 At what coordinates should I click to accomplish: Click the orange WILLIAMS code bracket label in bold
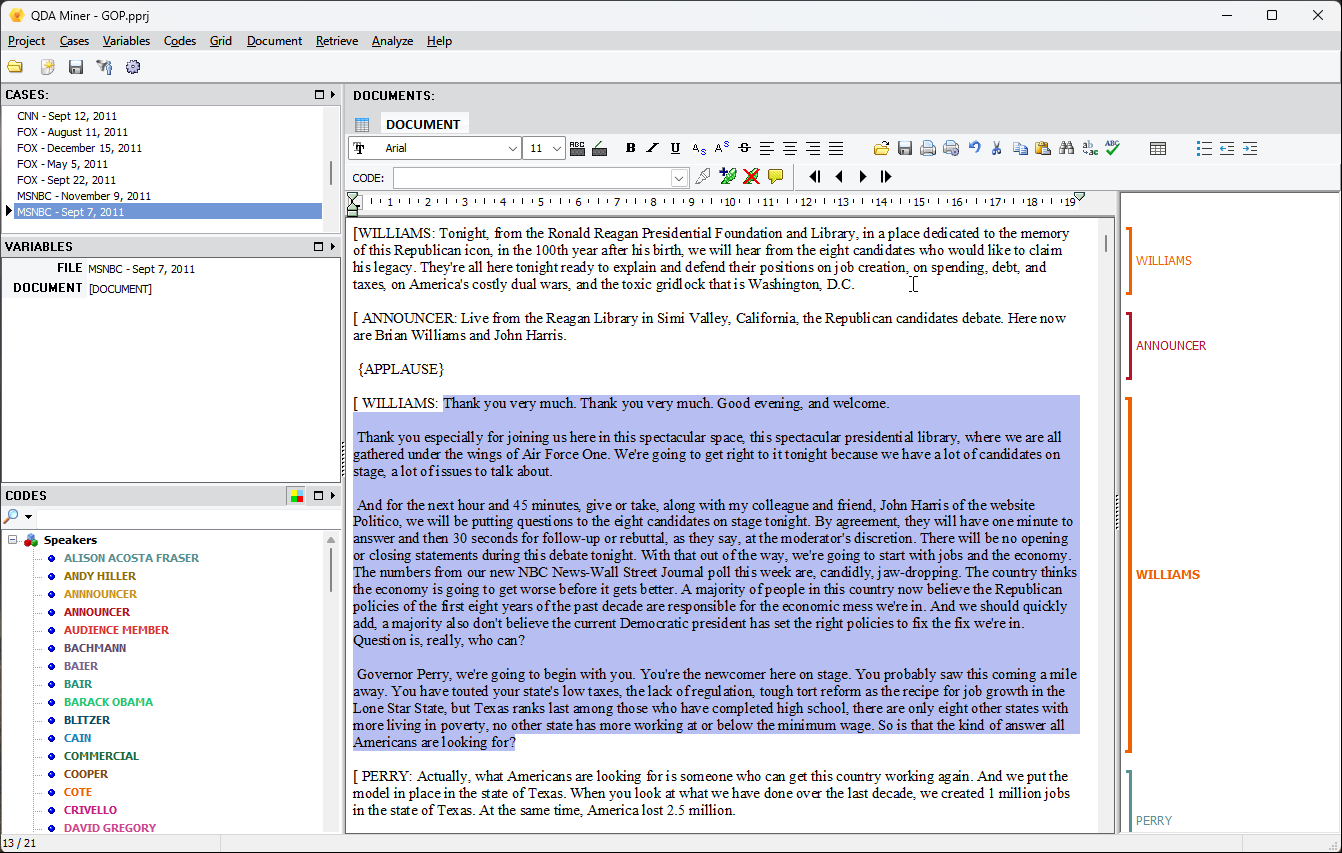coord(1168,575)
